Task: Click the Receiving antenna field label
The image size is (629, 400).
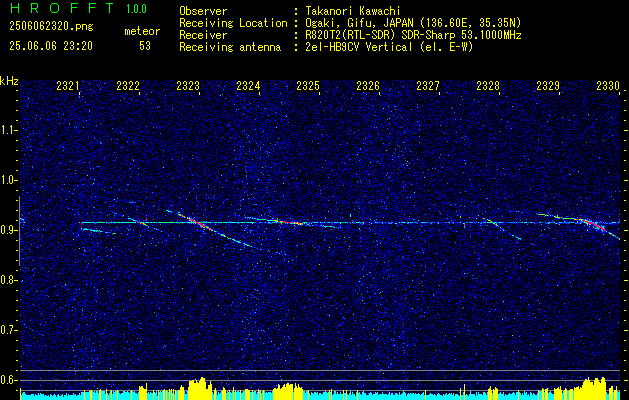Action: click(230, 47)
